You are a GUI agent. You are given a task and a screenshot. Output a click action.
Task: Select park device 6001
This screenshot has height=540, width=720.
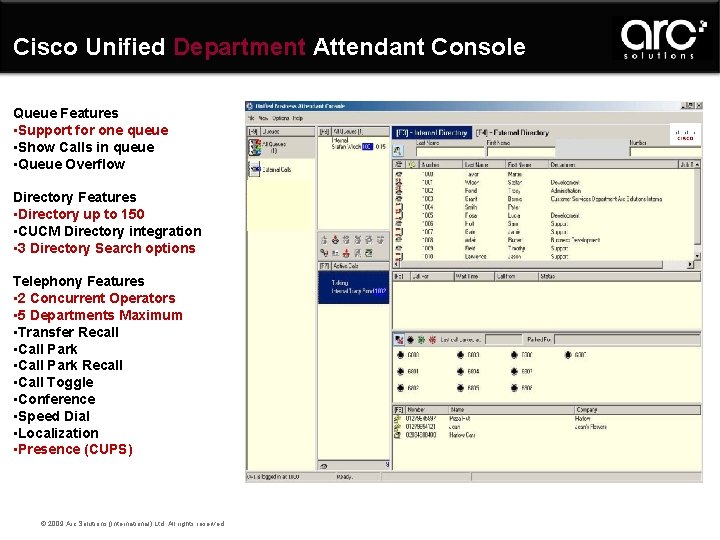tap(408, 371)
